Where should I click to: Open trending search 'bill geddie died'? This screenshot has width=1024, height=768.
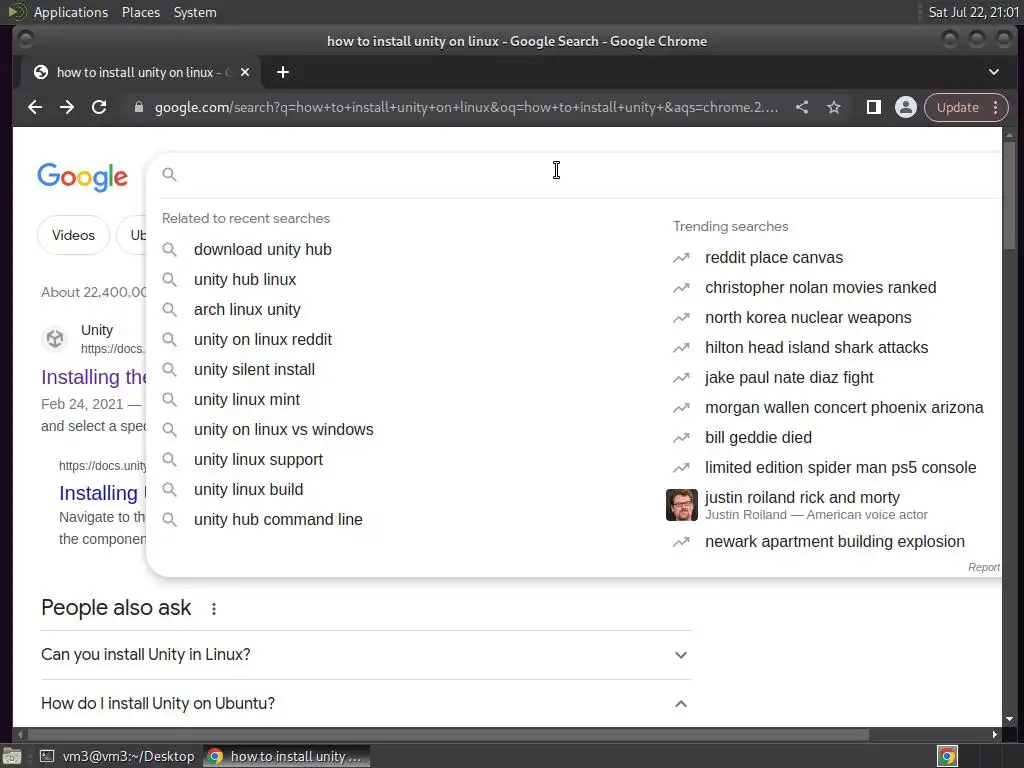[x=758, y=438]
